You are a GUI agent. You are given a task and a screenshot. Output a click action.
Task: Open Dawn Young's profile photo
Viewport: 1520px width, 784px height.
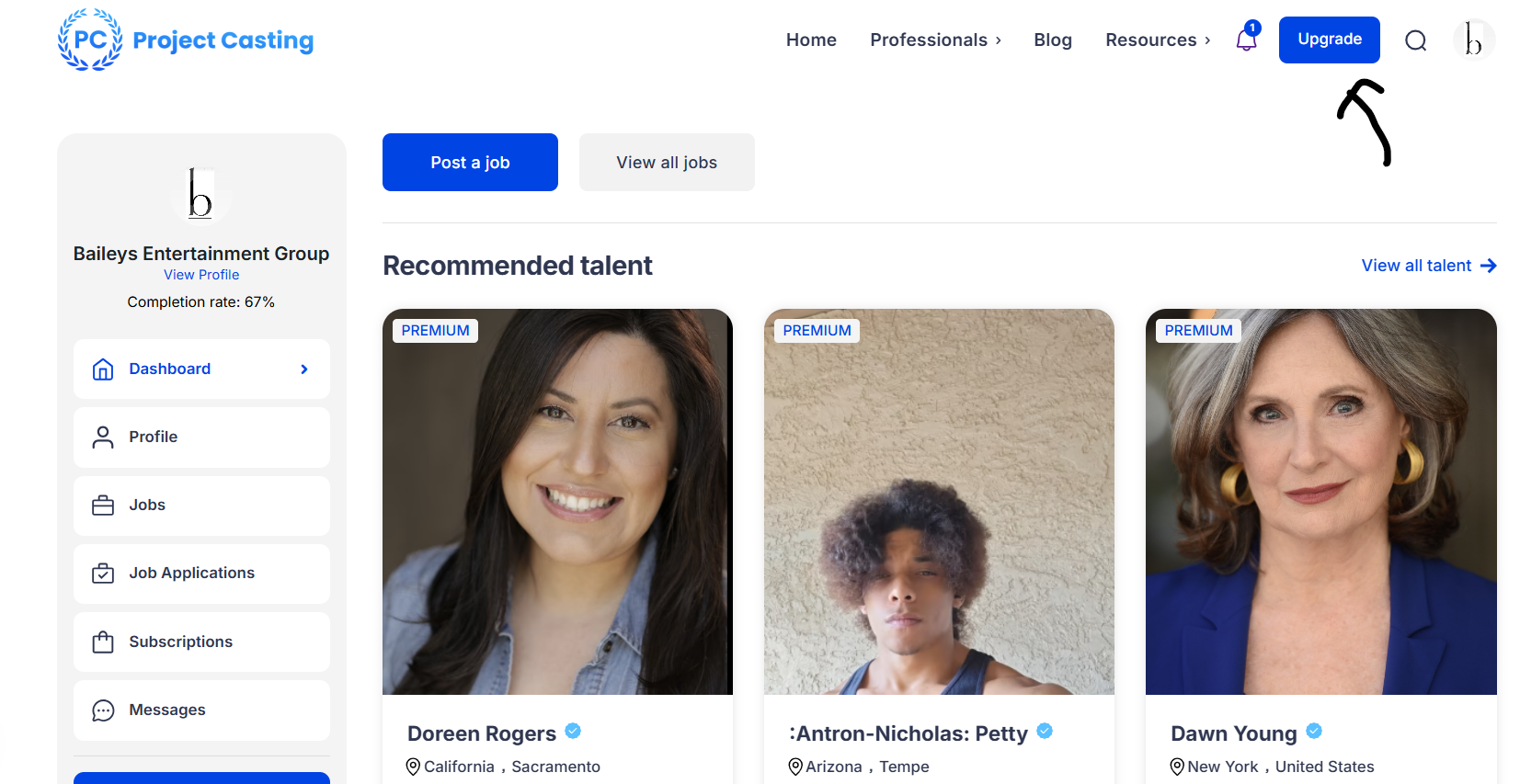(x=1320, y=501)
